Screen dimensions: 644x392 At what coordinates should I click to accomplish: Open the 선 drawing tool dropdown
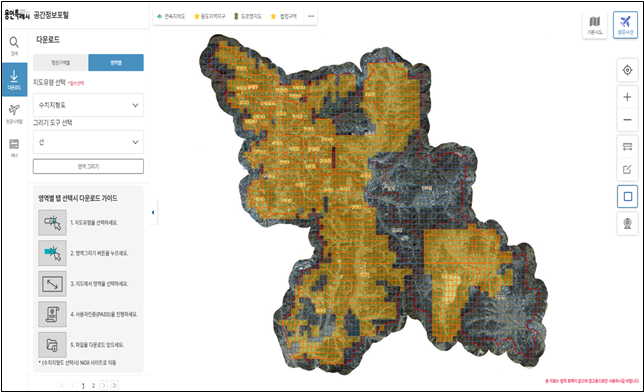(88, 142)
